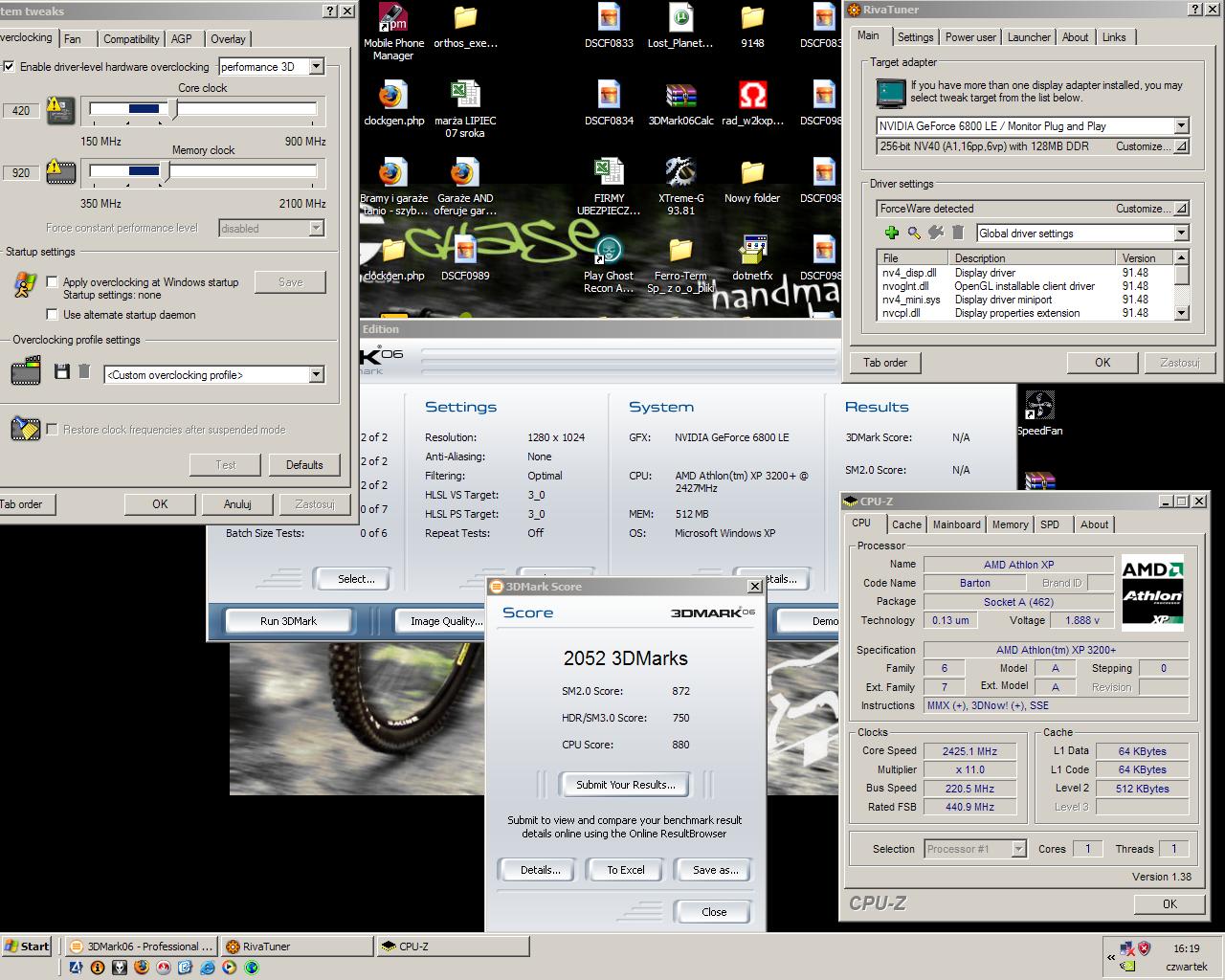This screenshot has width=1225, height=980.
Task: Select the SpeedFan desktop icon
Action: 1039,406
